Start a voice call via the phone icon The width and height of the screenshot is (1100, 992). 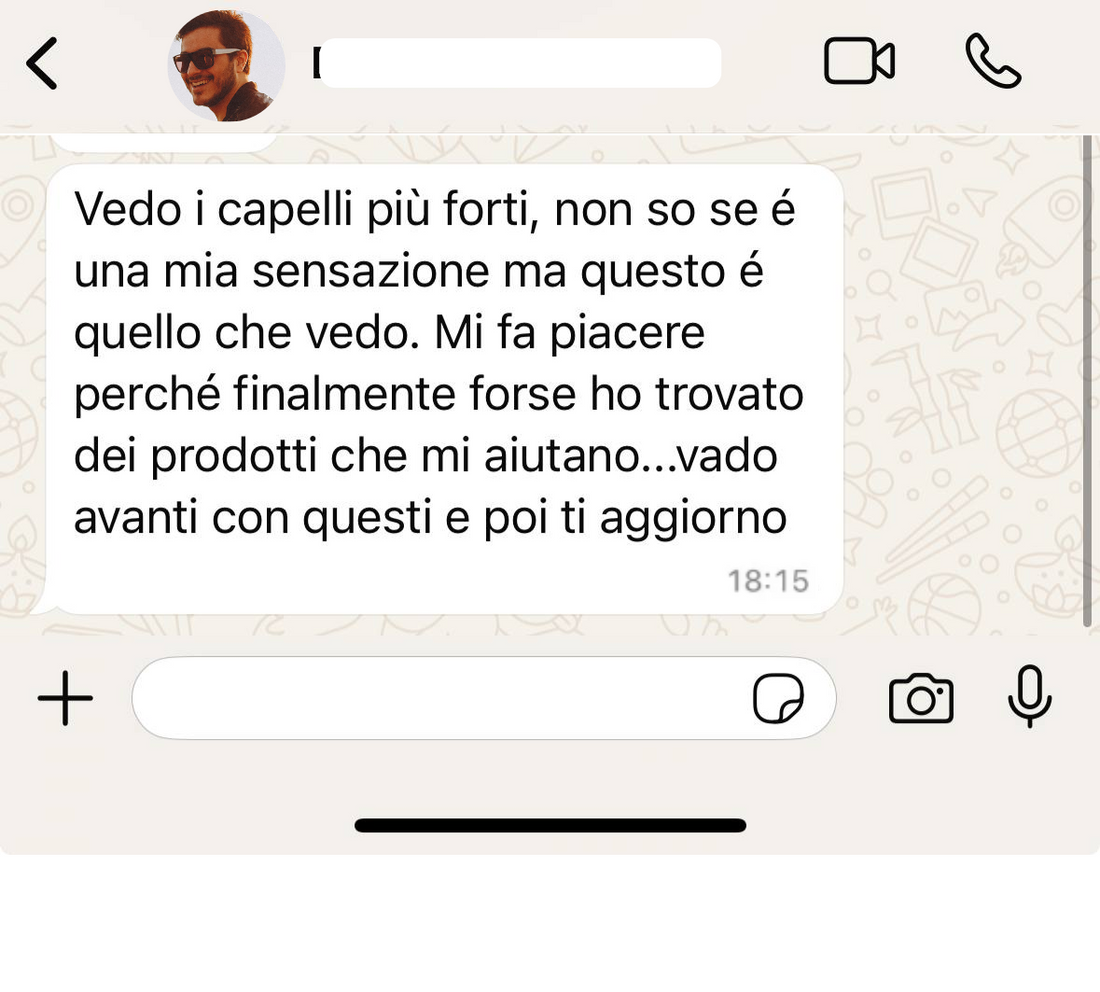pyautogui.click(x=993, y=61)
